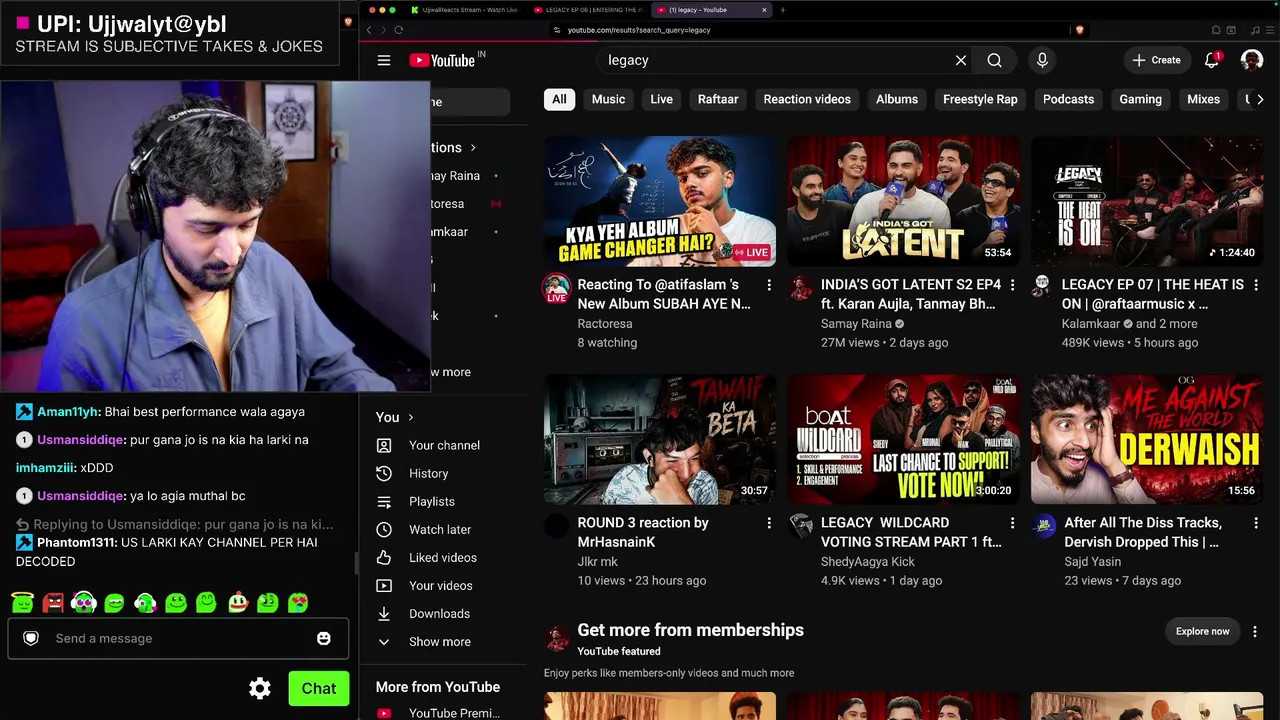
Task: Open Downloads in sidebar
Action: point(439,613)
